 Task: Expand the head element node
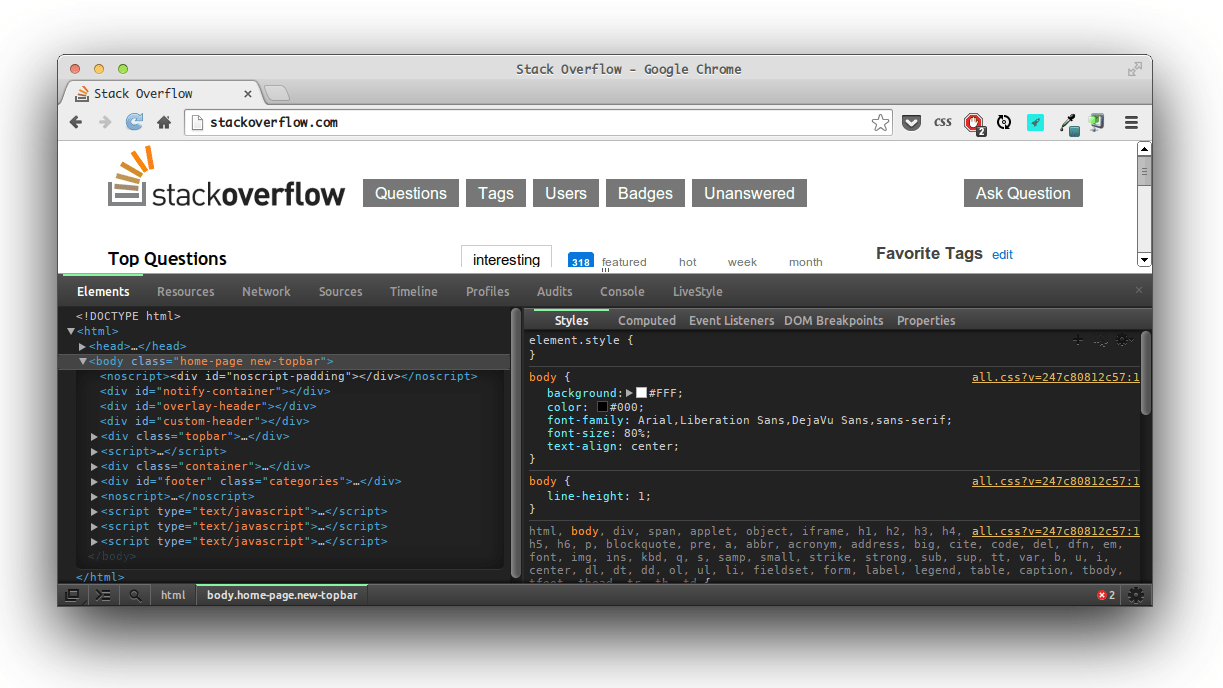pyautogui.click(x=83, y=345)
